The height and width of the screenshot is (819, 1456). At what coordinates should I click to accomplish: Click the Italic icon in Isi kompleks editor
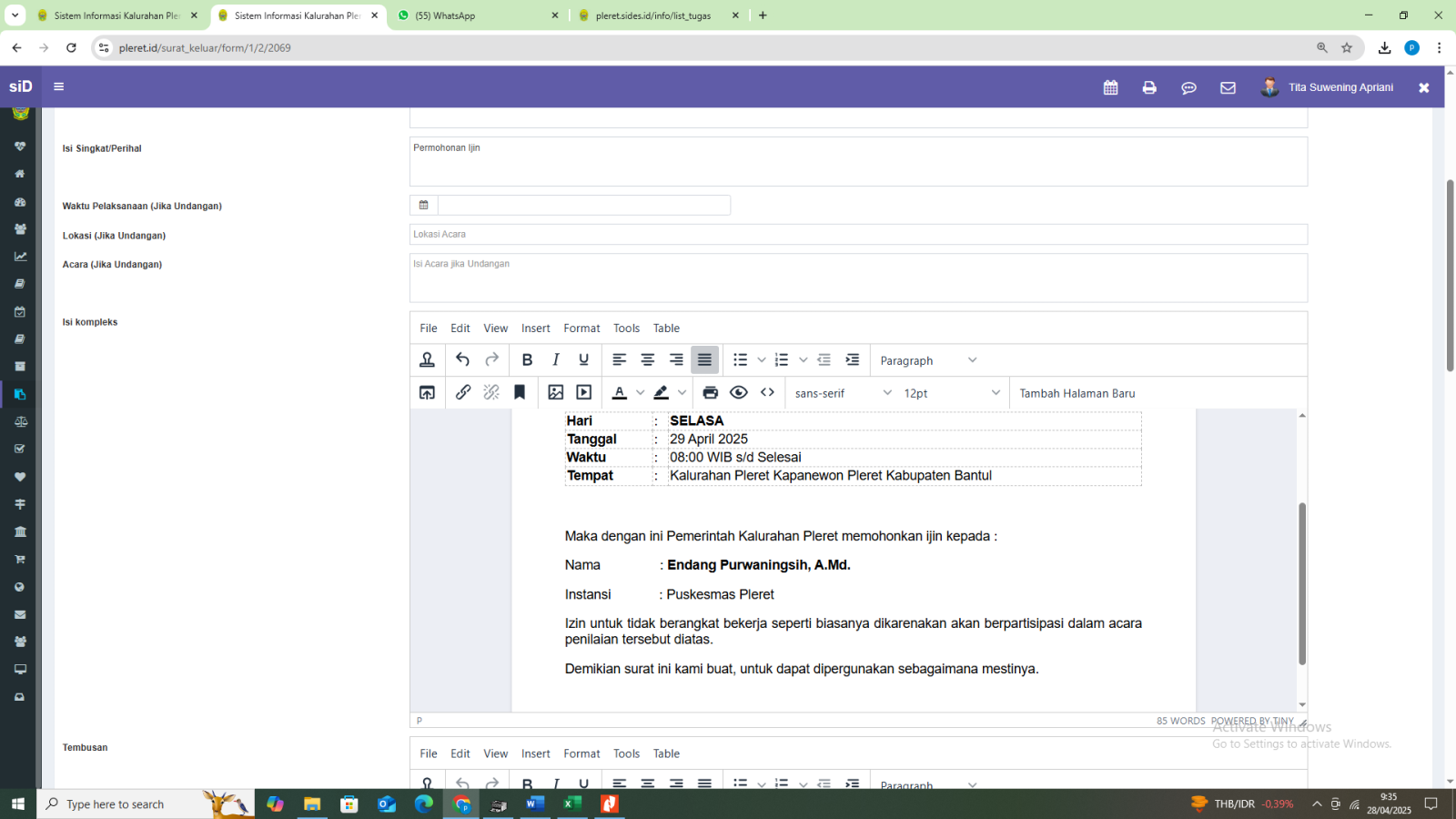point(555,360)
